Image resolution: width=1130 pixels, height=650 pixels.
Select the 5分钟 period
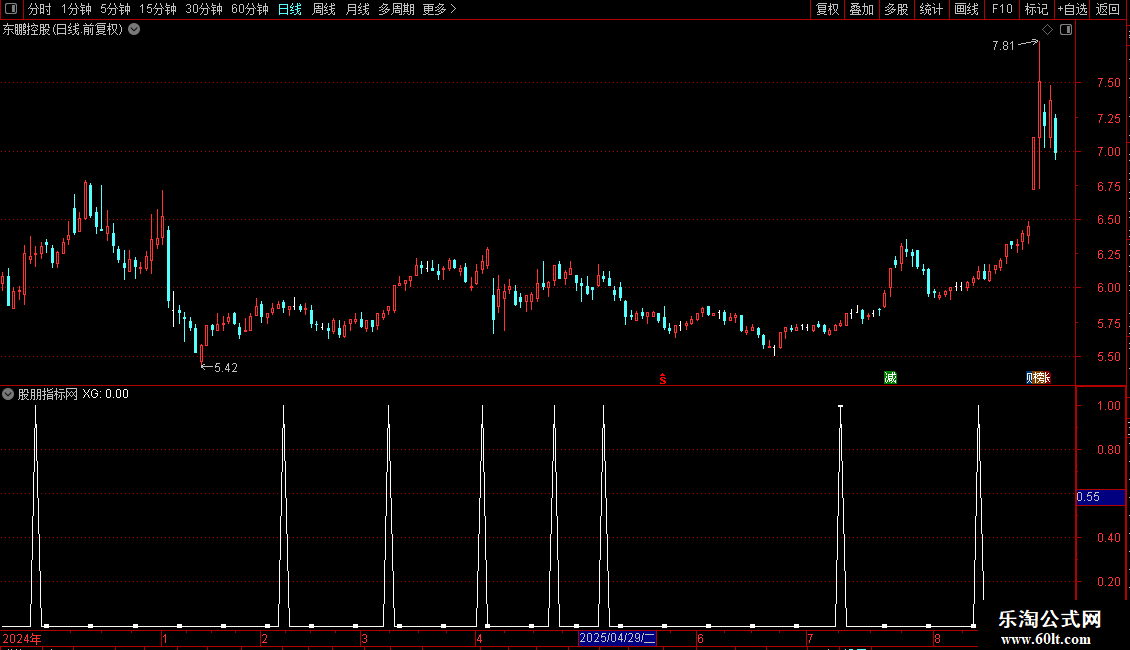click(115, 9)
